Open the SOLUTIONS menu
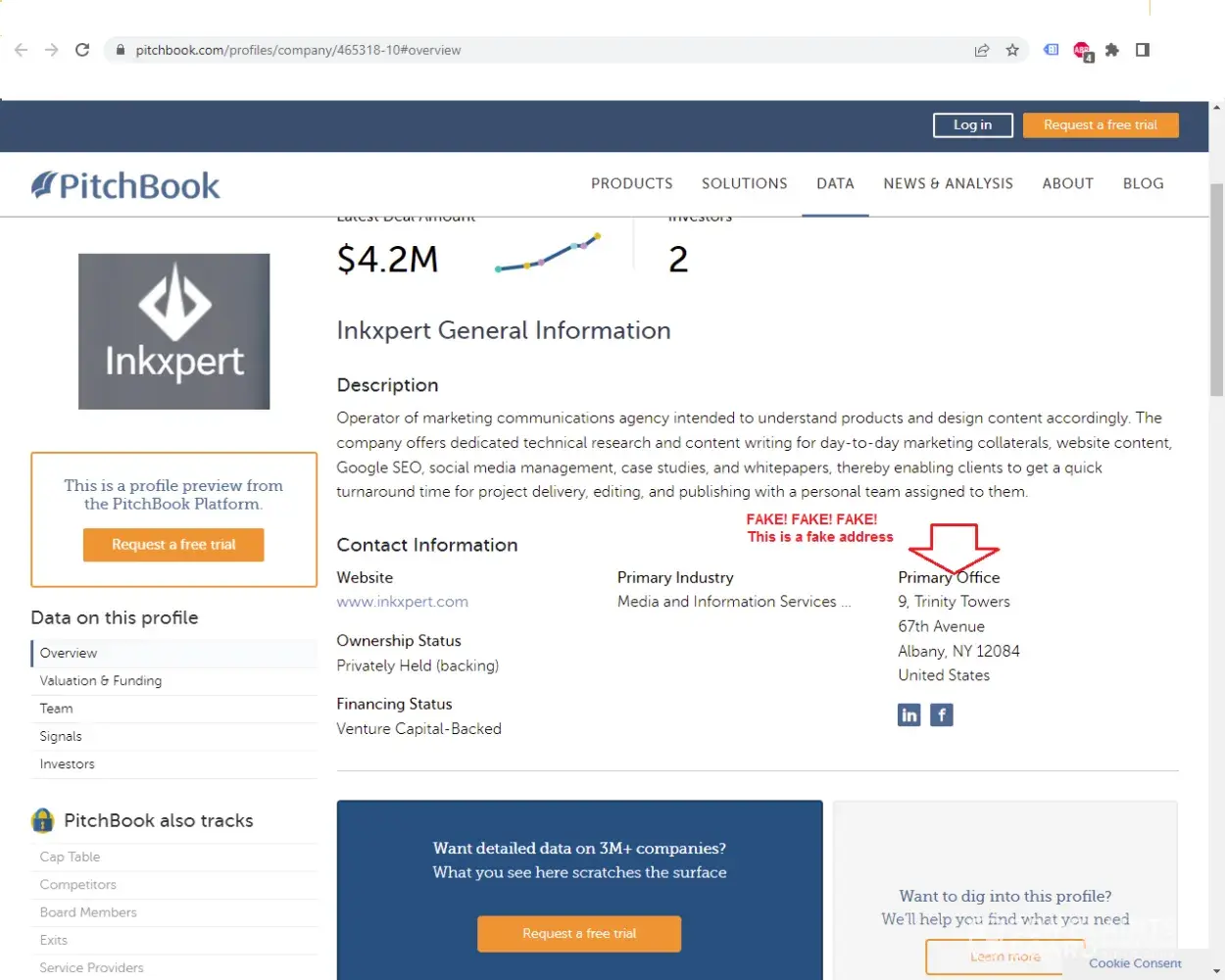This screenshot has height=980, width=1225. click(744, 183)
